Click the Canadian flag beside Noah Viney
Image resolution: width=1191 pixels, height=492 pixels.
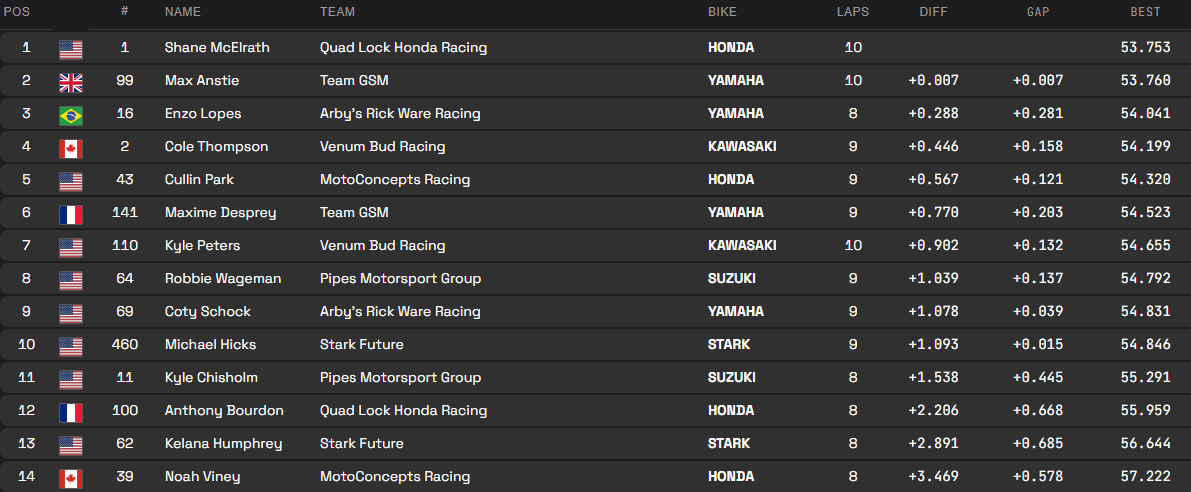click(x=71, y=478)
